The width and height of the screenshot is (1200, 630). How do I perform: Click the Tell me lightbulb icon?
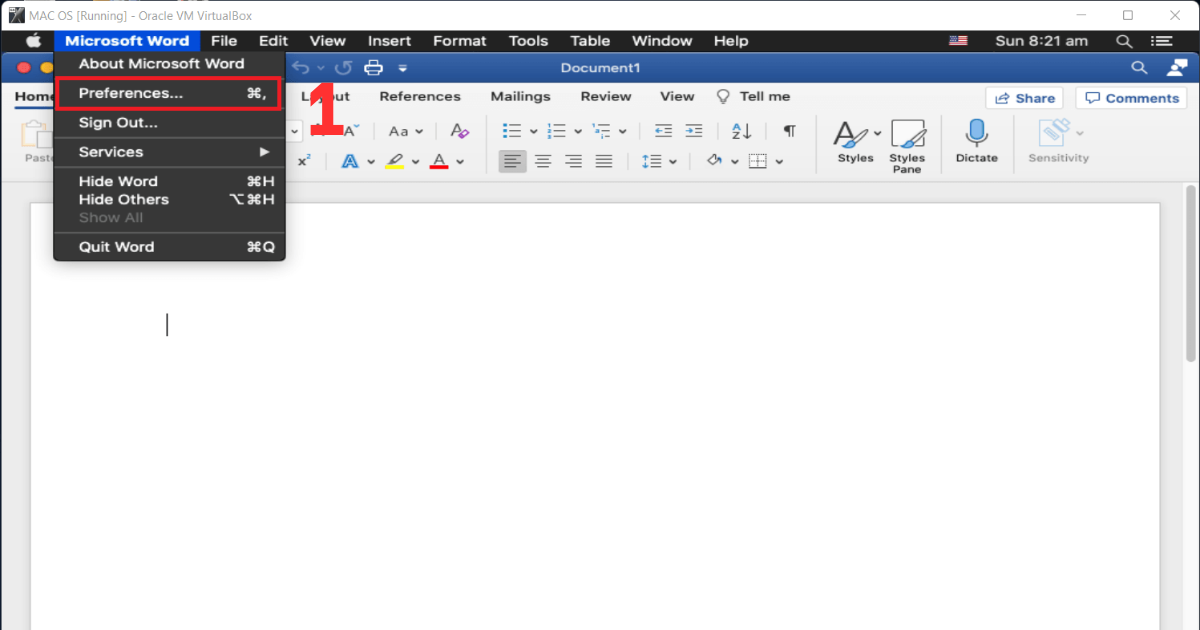pos(724,97)
